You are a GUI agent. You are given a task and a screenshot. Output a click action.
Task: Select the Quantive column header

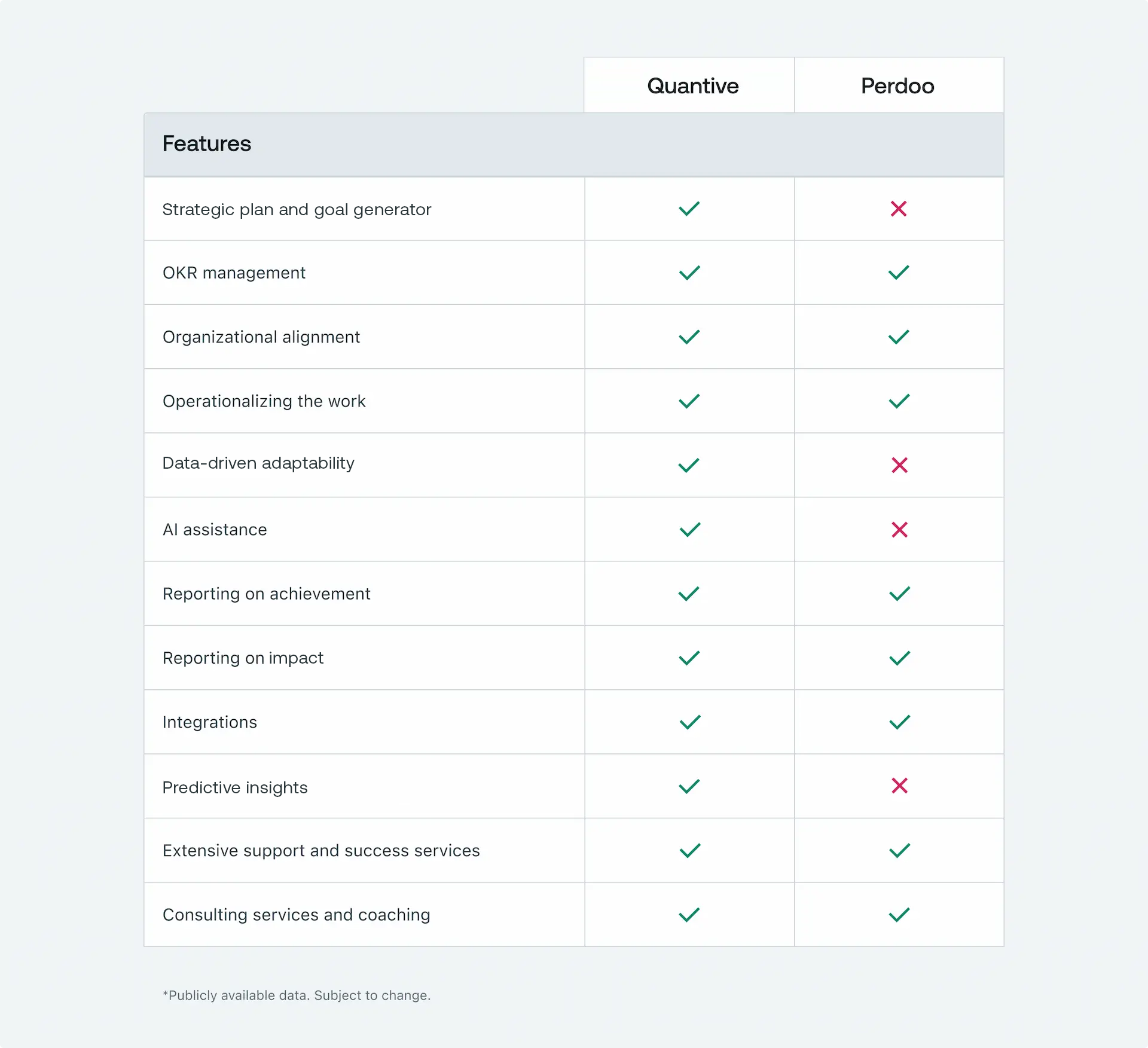(692, 86)
